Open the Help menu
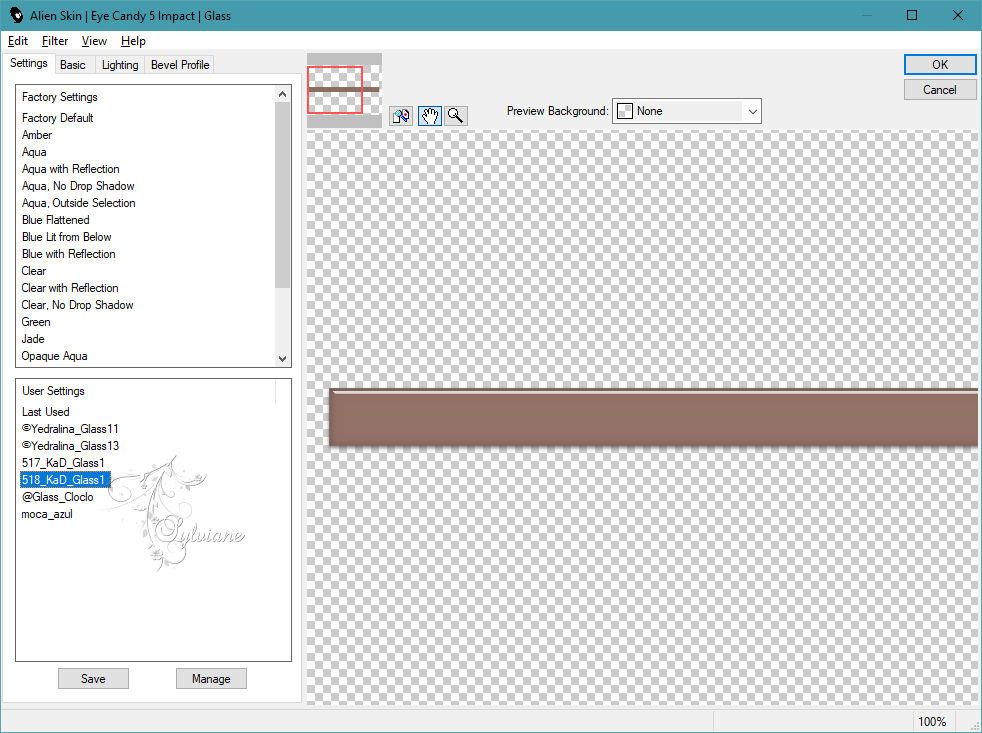This screenshot has width=982, height=733. (x=133, y=41)
